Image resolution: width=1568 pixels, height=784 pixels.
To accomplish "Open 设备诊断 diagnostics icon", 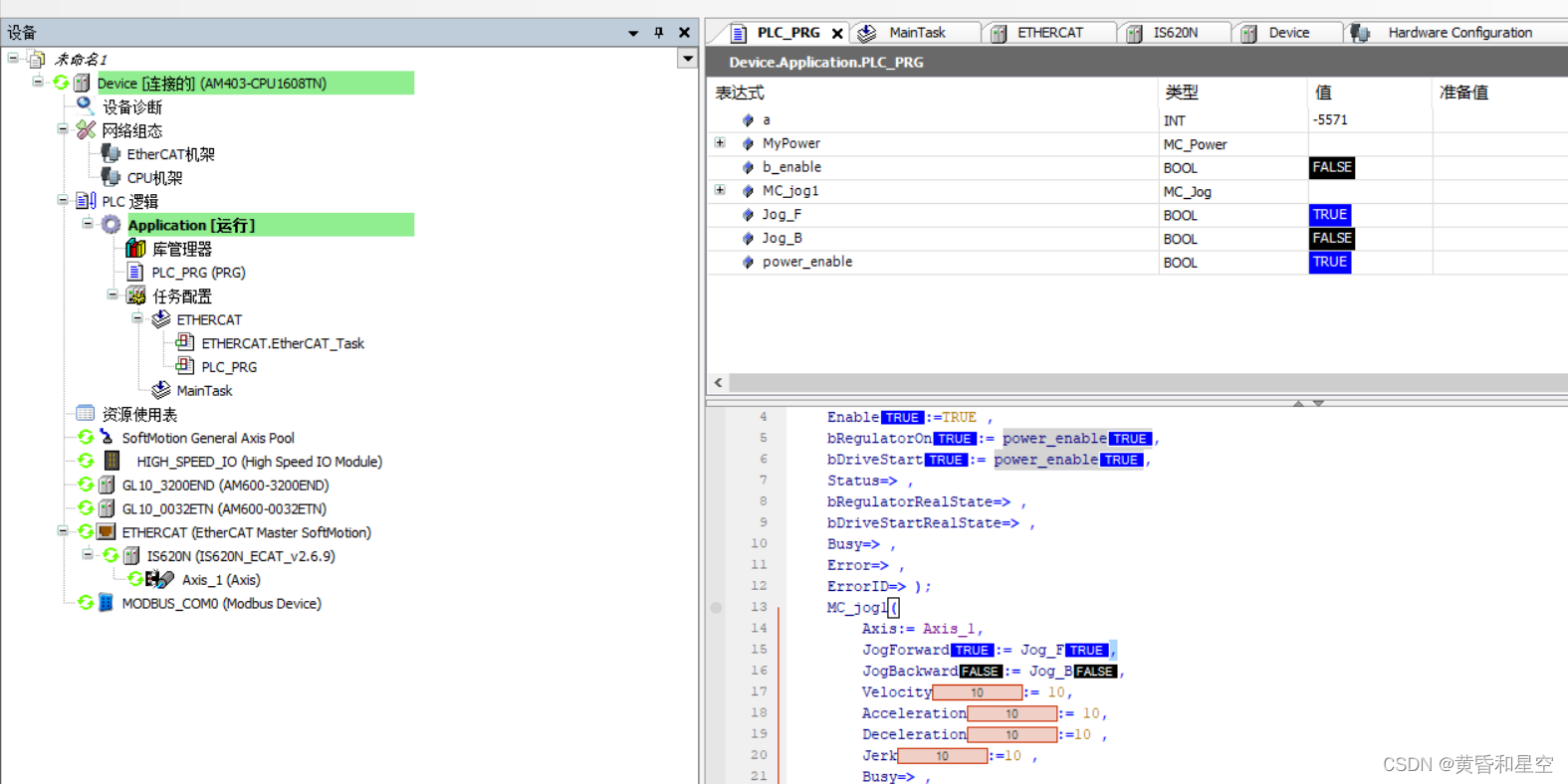I will (86, 105).
